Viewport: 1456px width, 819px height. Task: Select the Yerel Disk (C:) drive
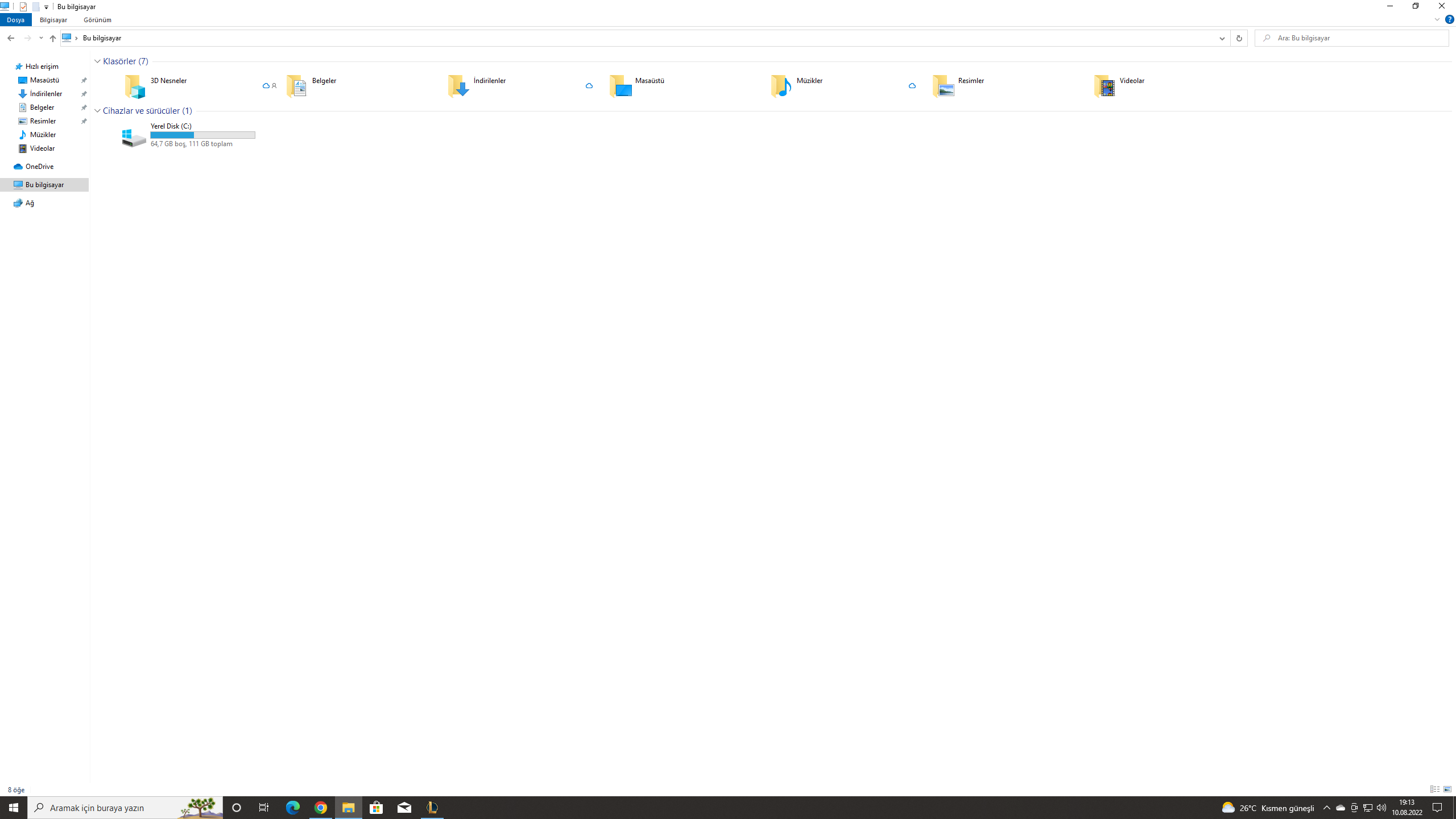171,126
